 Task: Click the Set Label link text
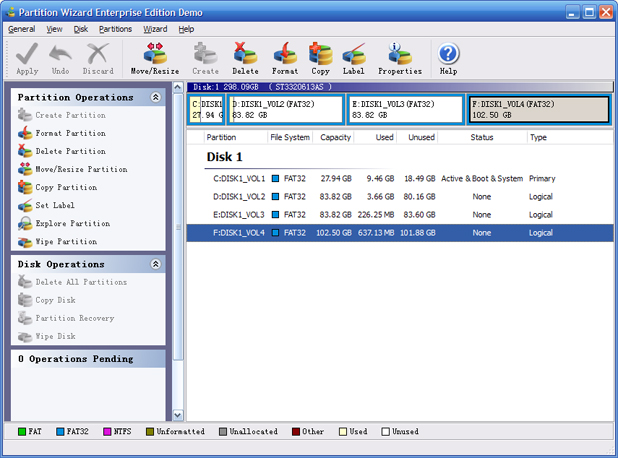coord(55,205)
